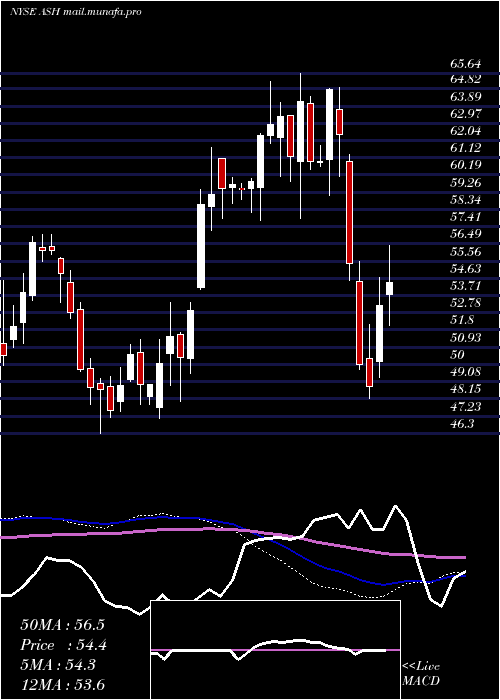Screen dimensions: 500x700
Task: Click the 46.3 price level label
Action: (462, 423)
